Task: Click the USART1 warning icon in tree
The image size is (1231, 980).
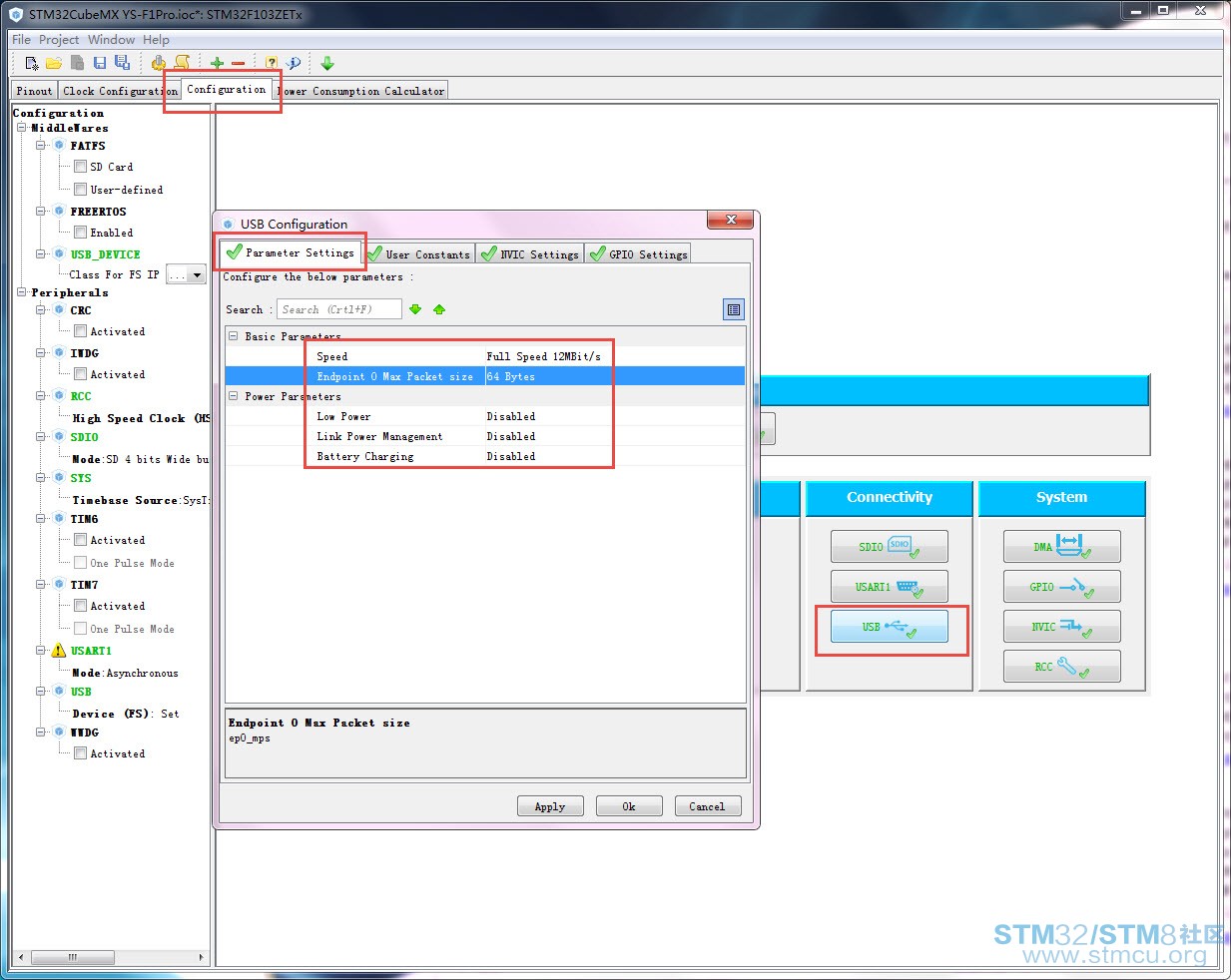Action: pos(59,651)
